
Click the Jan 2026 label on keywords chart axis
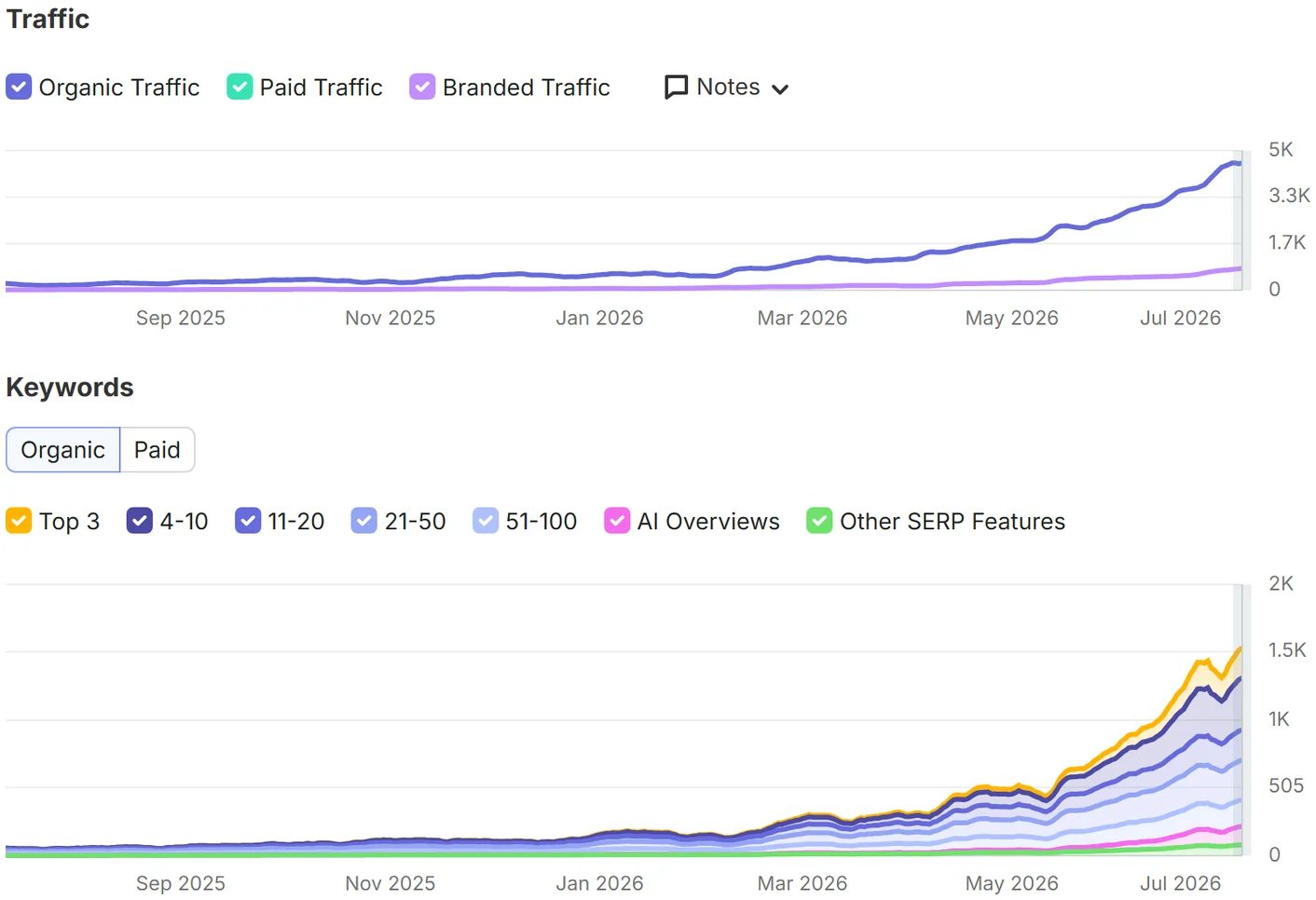tap(599, 883)
